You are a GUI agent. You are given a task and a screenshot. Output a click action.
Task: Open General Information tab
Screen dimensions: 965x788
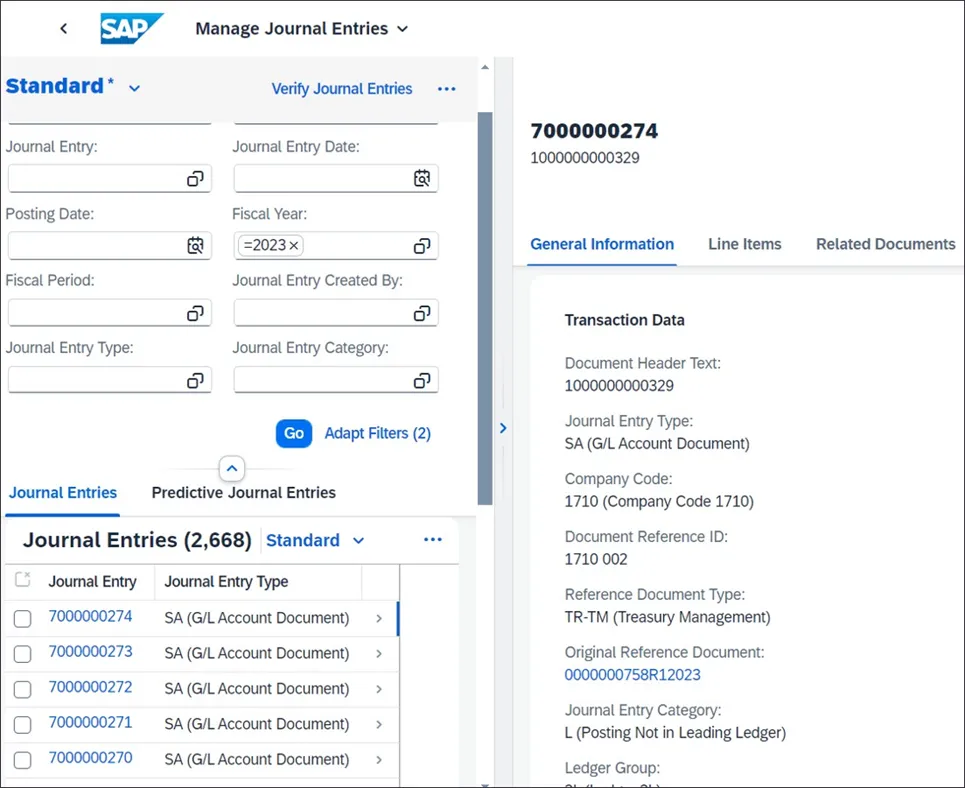click(602, 244)
